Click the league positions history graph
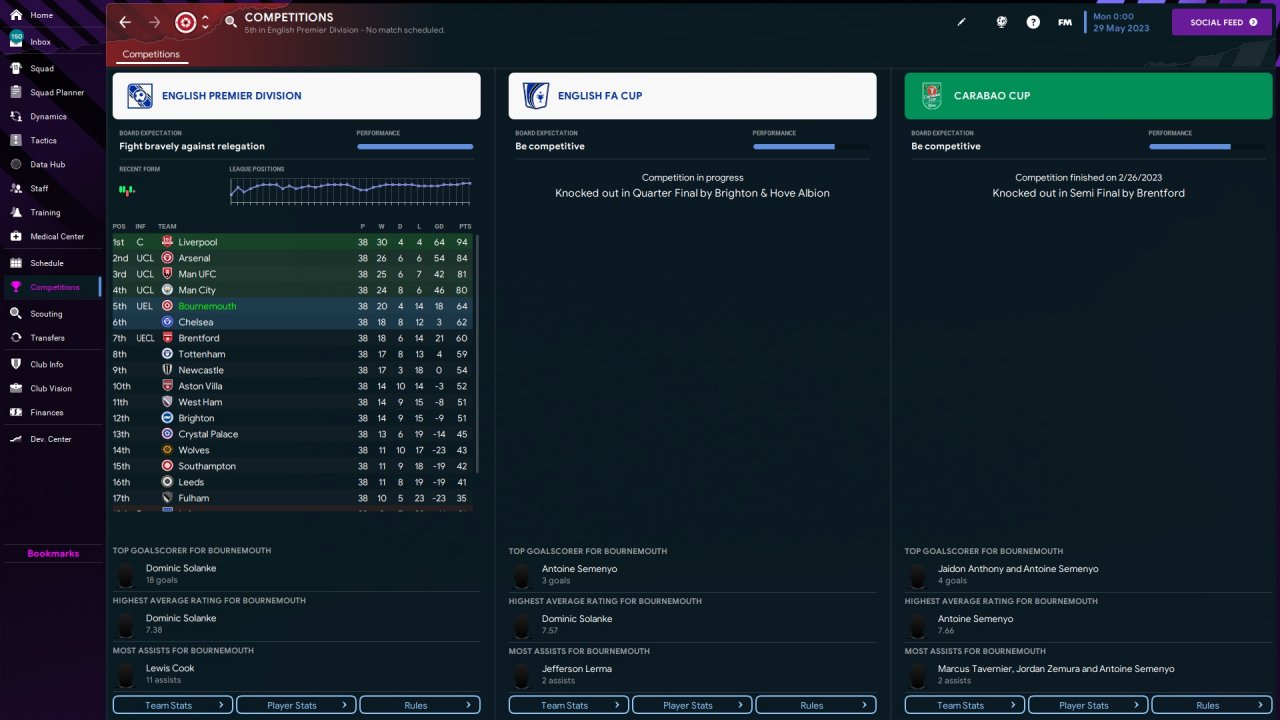This screenshot has height=720, width=1280. click(x=351, y=190)
